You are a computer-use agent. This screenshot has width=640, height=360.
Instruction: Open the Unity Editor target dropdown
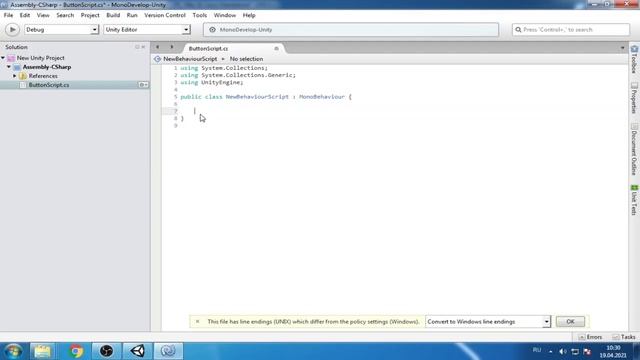[147, 29]
